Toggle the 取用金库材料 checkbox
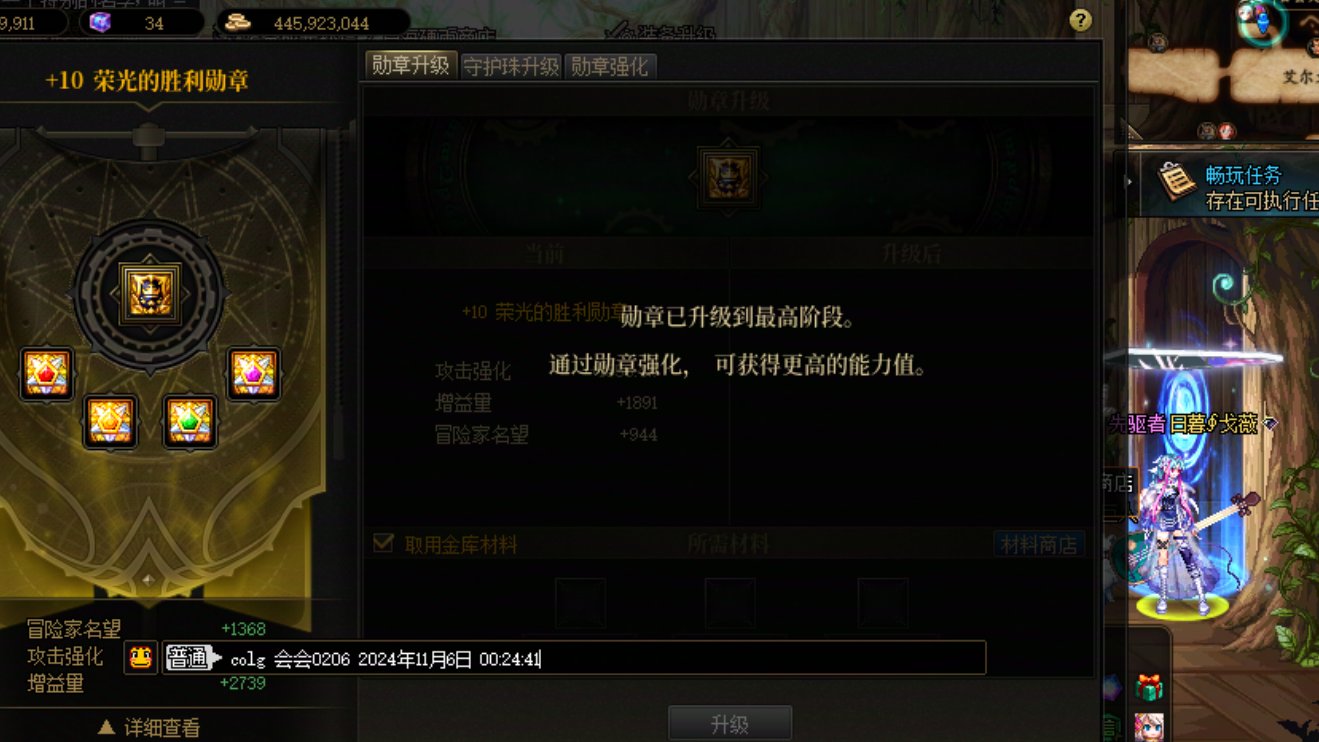 coord(383,543)
